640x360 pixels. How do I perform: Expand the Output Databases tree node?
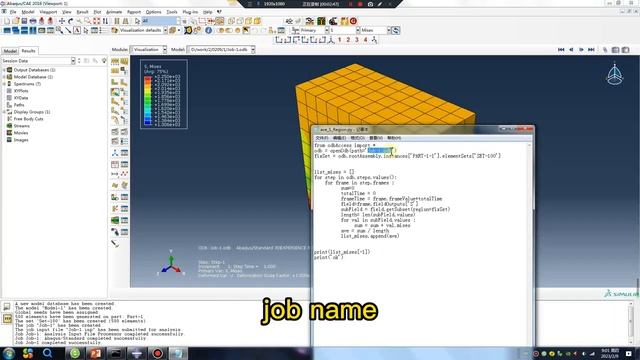tap(4, 70)
